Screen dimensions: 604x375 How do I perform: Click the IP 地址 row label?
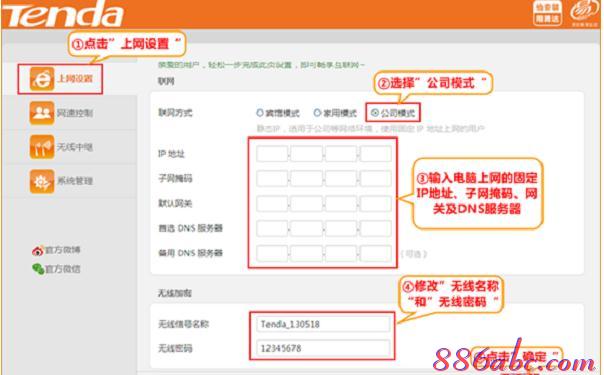[171, 154]
